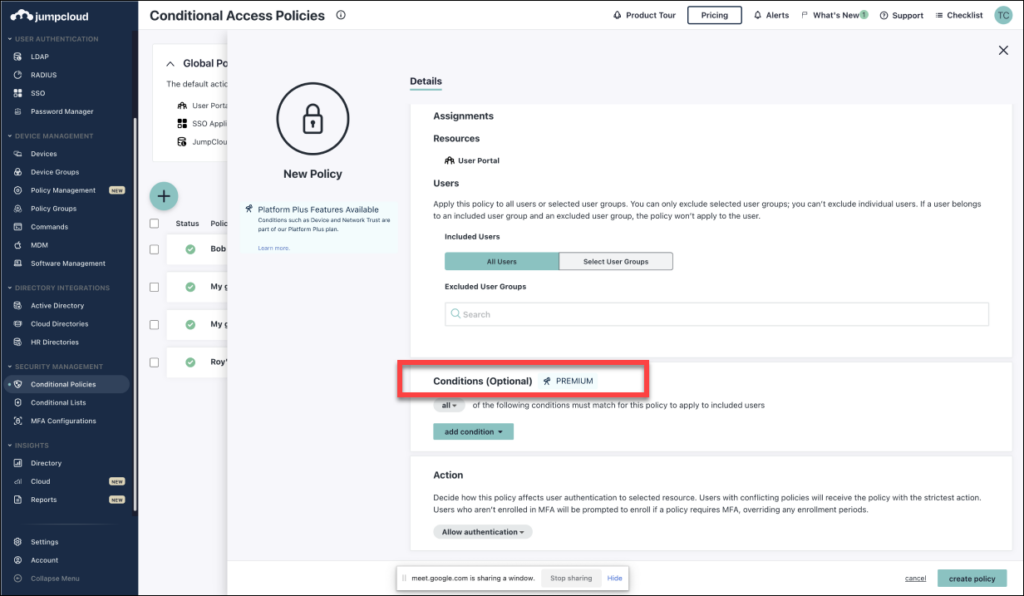
Task: Open the "Allow authentication" action dropdown
Action: (482, 531)
